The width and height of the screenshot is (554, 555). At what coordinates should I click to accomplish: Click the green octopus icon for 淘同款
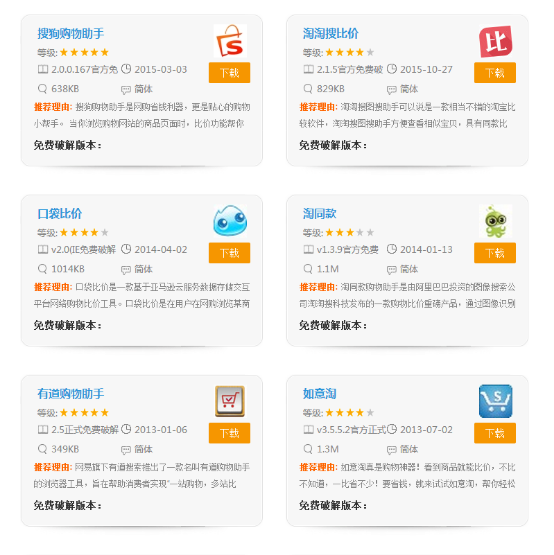pos(495,221)
